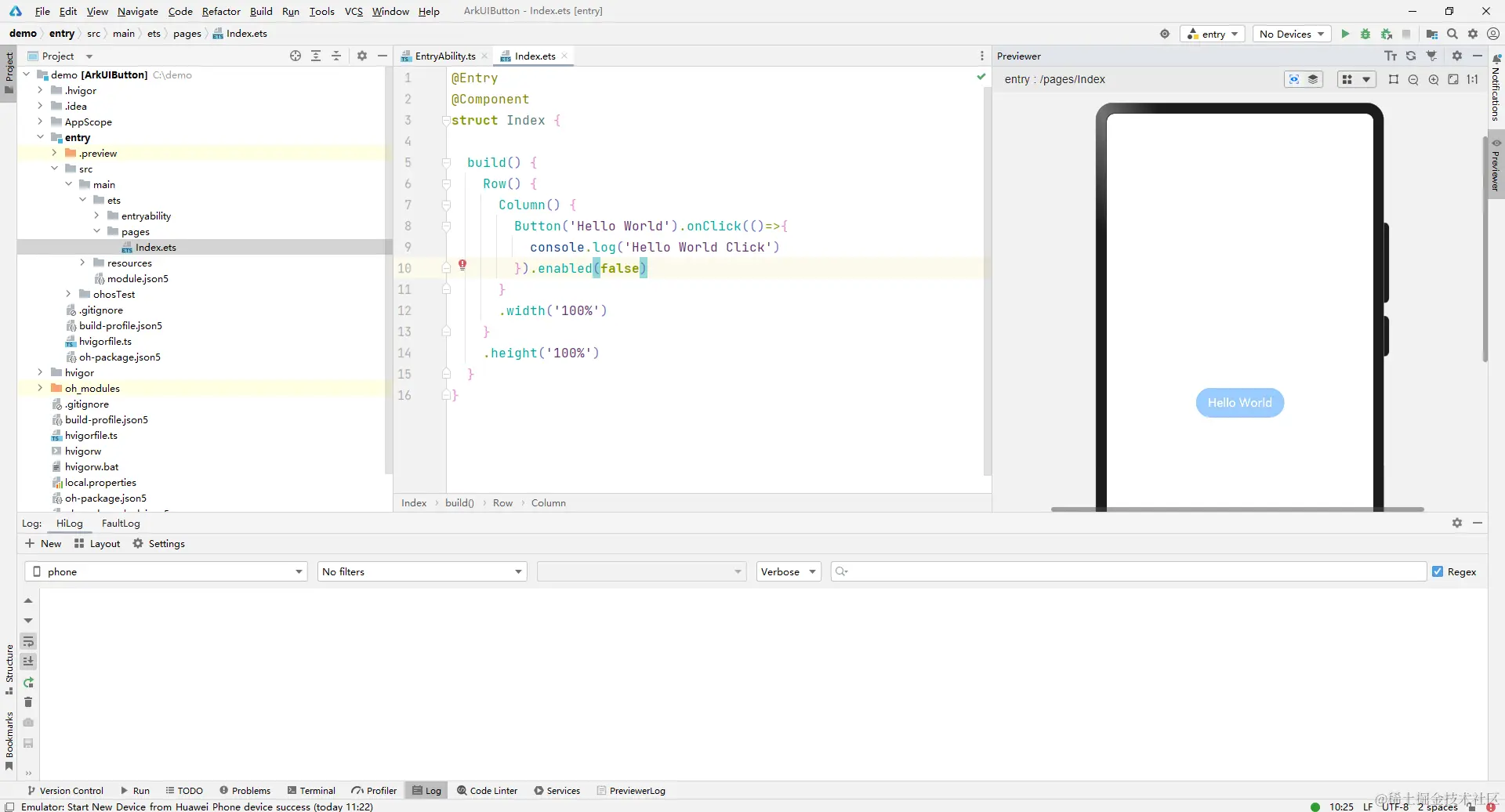
Task: Attach debugger to process icon in main toolbar
Action: click(x=1386, y=34)
